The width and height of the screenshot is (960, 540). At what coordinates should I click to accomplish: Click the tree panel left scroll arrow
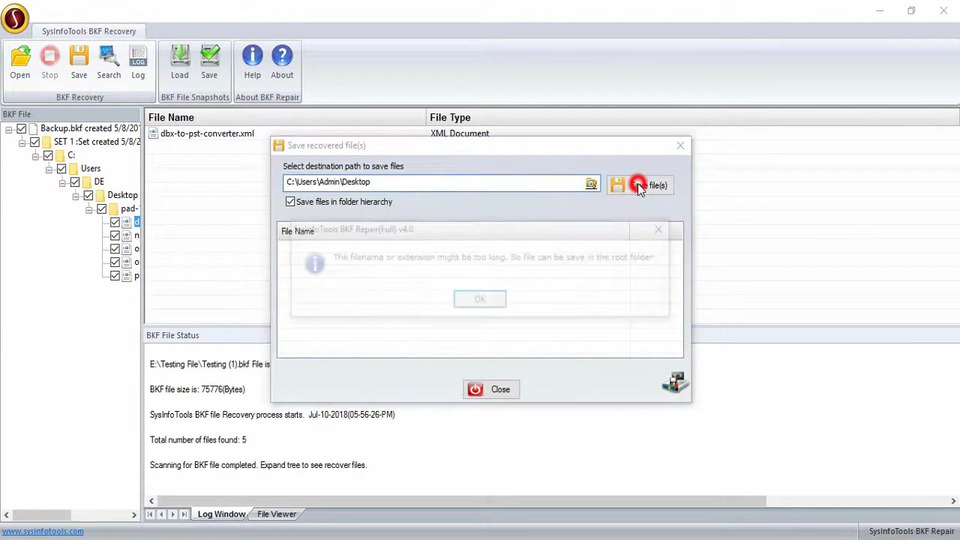click(6, 516)
